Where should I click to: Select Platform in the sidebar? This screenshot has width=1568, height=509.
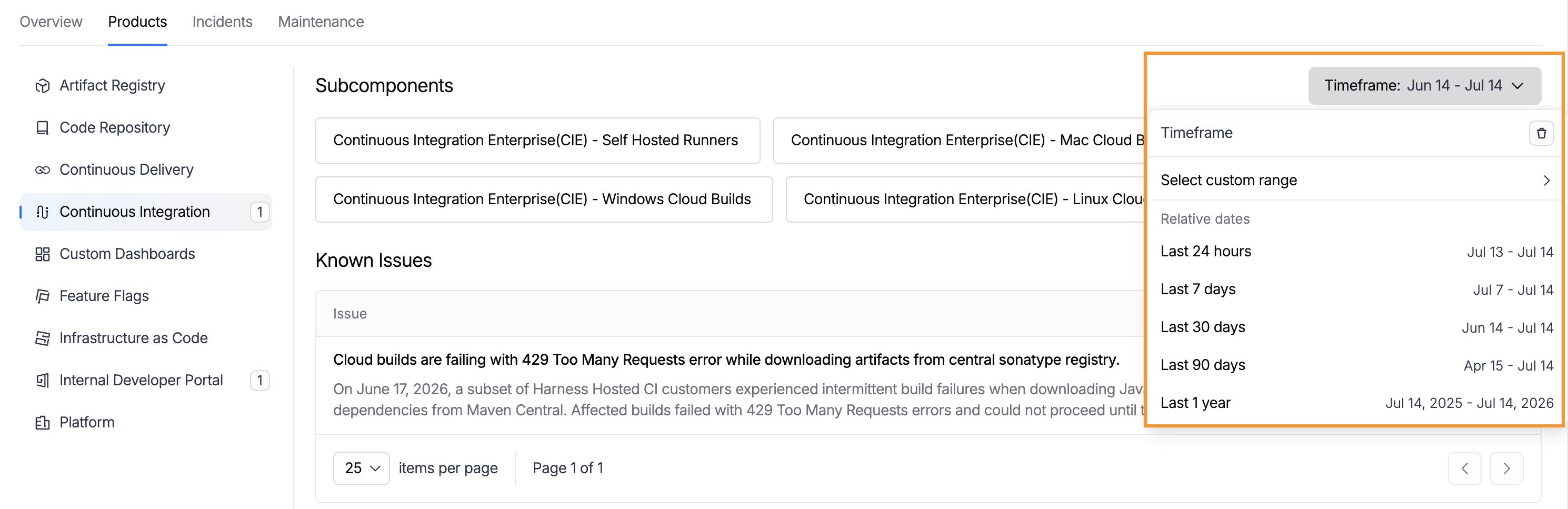tap(145, 423)
